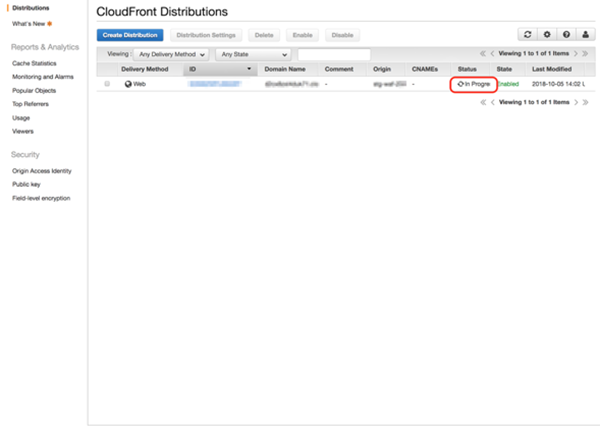
Task: Go to next page in top pager
Action: [x=576, y=54]
